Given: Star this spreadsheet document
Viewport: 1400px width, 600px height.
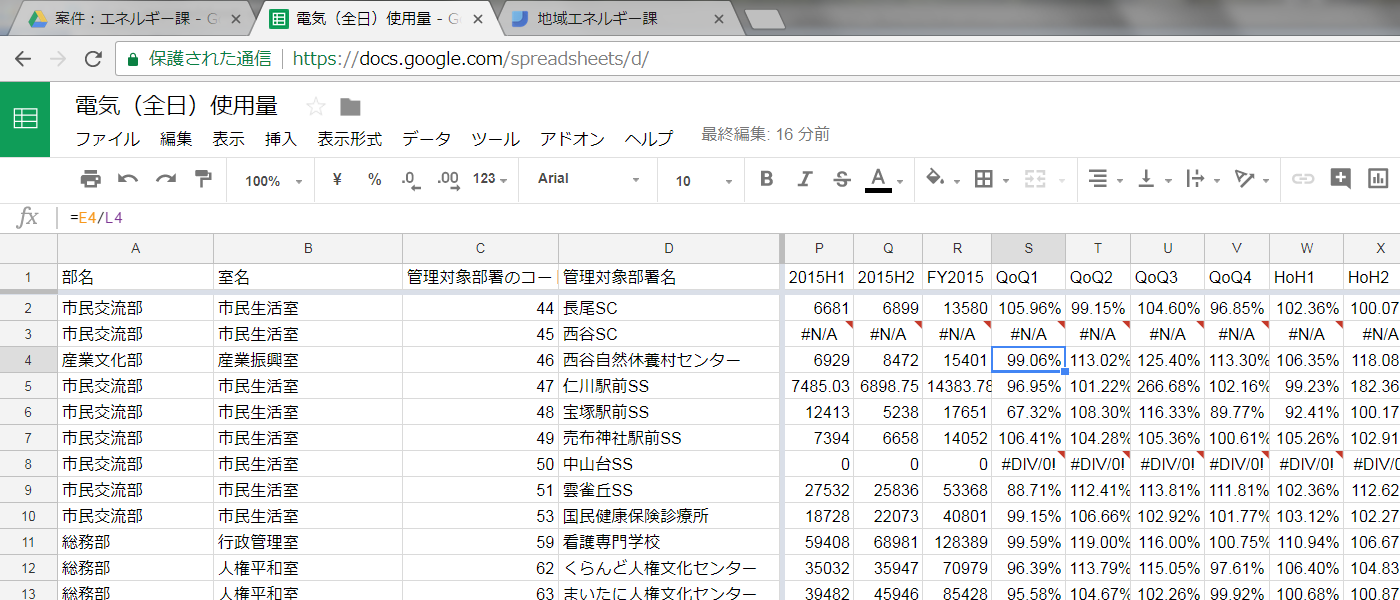Looking at the screenshot, I should (x=316, y=106).
